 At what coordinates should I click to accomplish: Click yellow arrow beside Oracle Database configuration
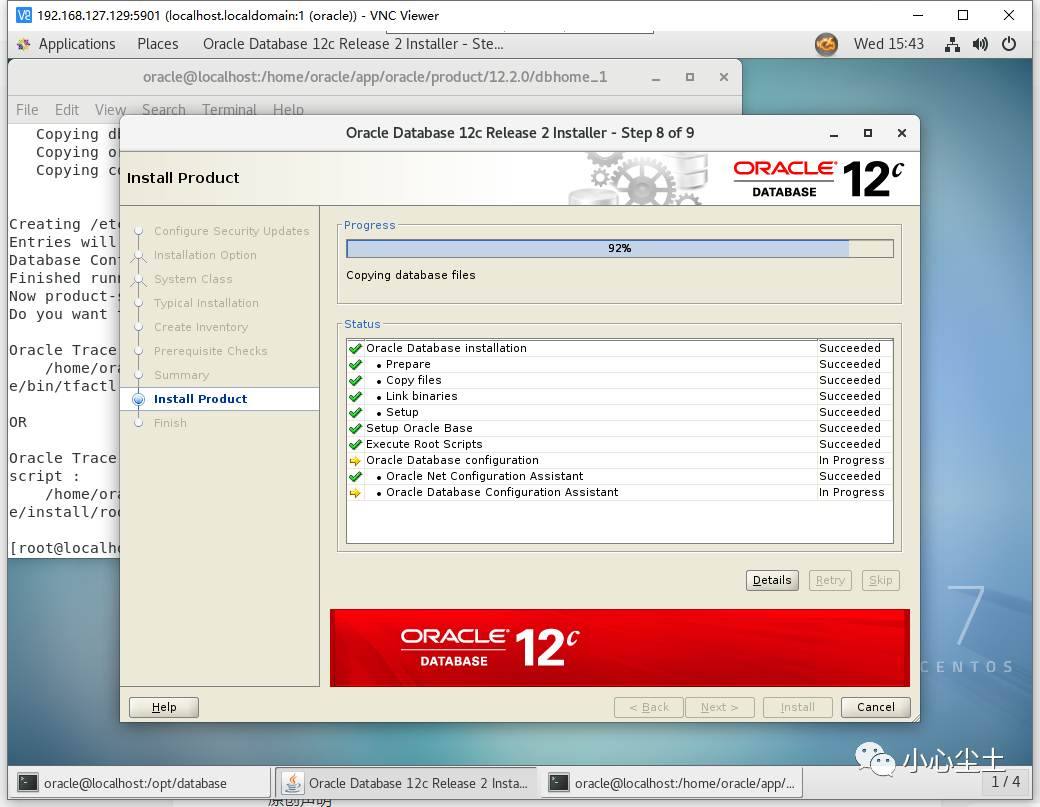tap(356, 461)
